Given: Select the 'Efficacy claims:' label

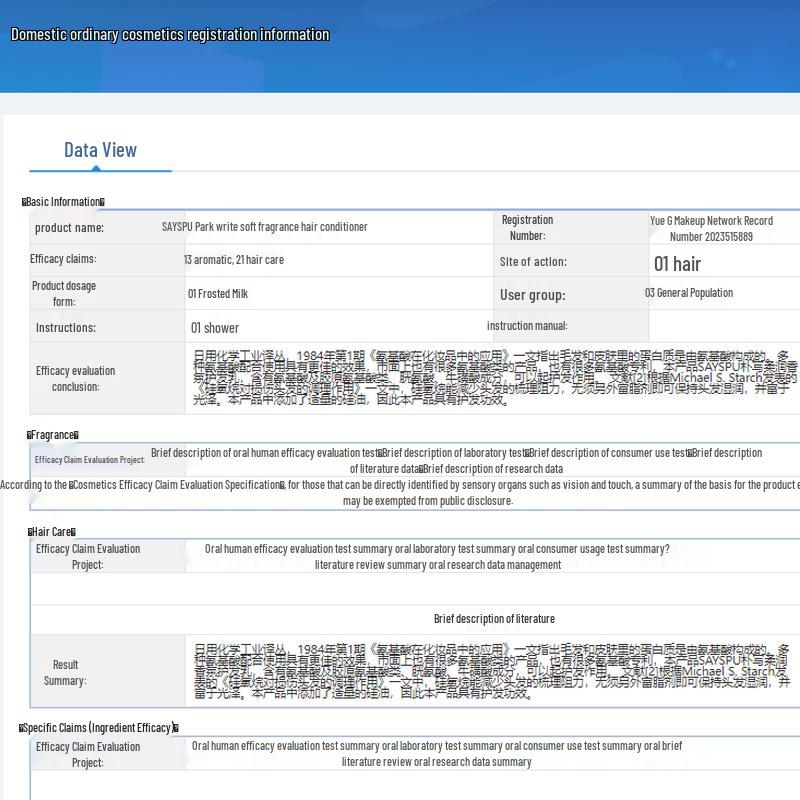Looking at the screenshot, I should 63,259.
